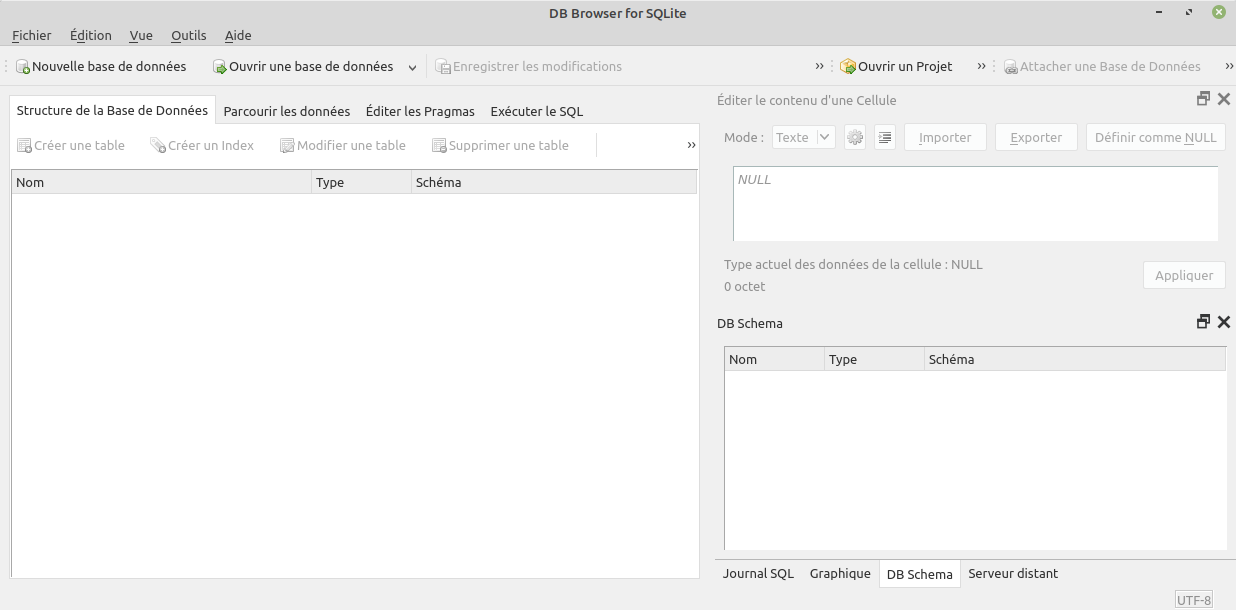Undock the DB Schema panel via float icon

click(x=1203, y=322)
